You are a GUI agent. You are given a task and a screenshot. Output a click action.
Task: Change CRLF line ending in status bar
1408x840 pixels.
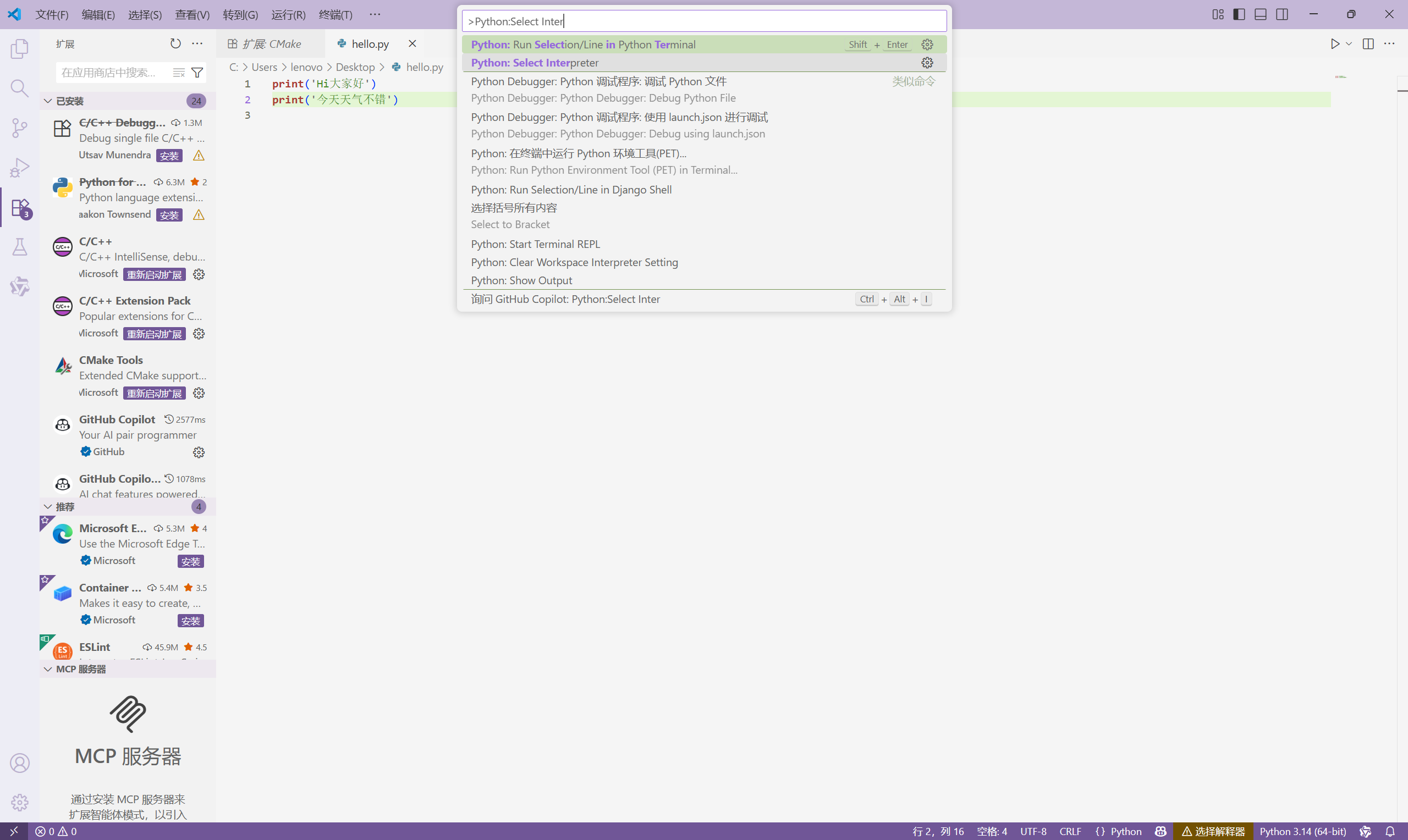point(1069,831)
